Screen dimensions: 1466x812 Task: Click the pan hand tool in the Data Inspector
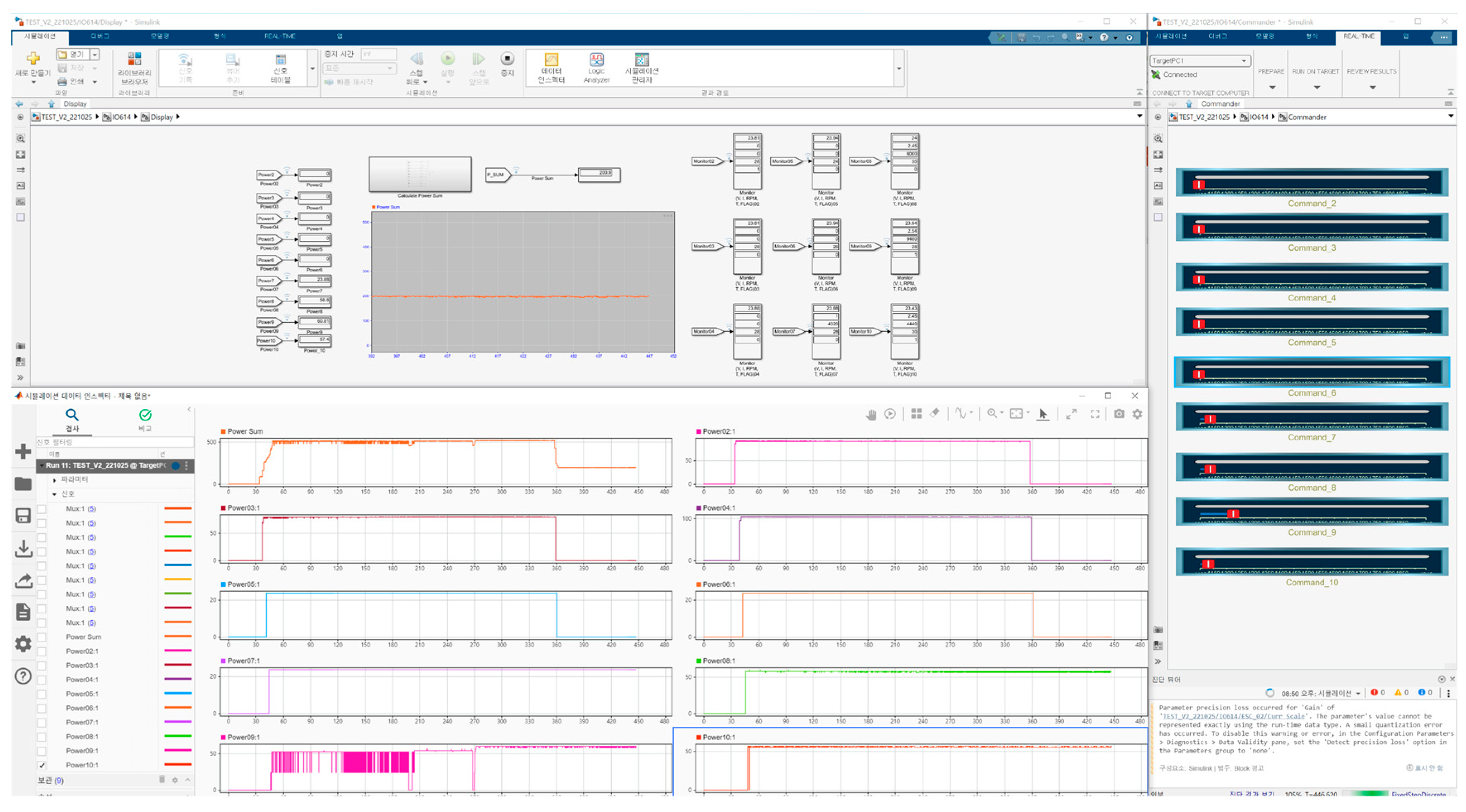(x=871, y=414)
